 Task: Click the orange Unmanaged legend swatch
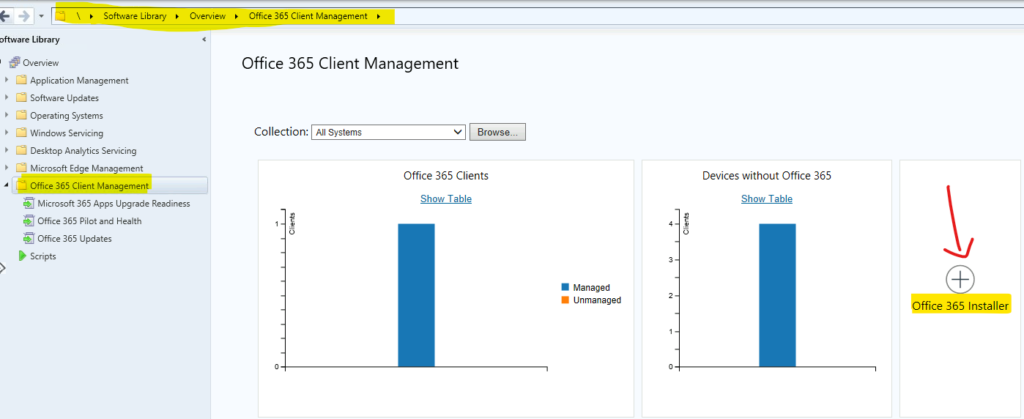[x=566, y=300]
